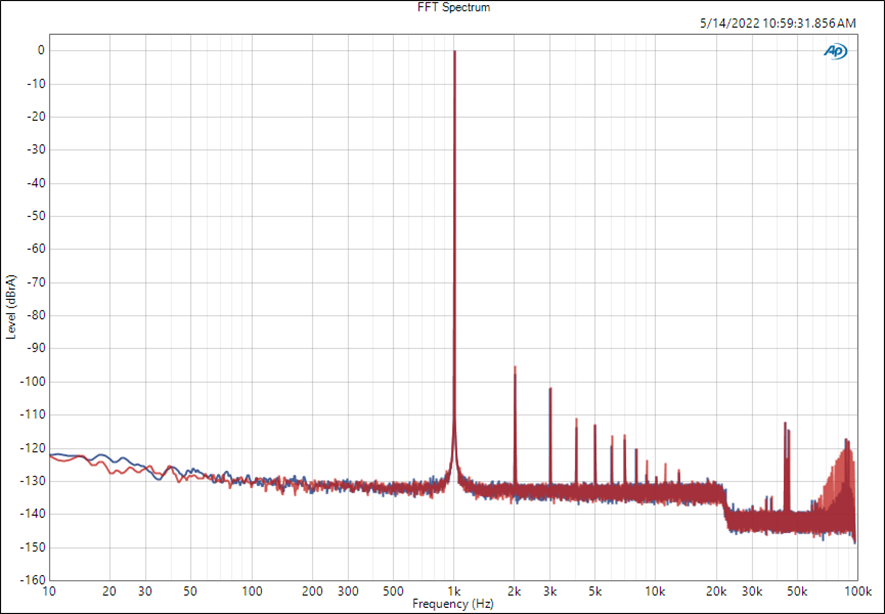Click the level axis tick label "-140"

coord(34,514)
